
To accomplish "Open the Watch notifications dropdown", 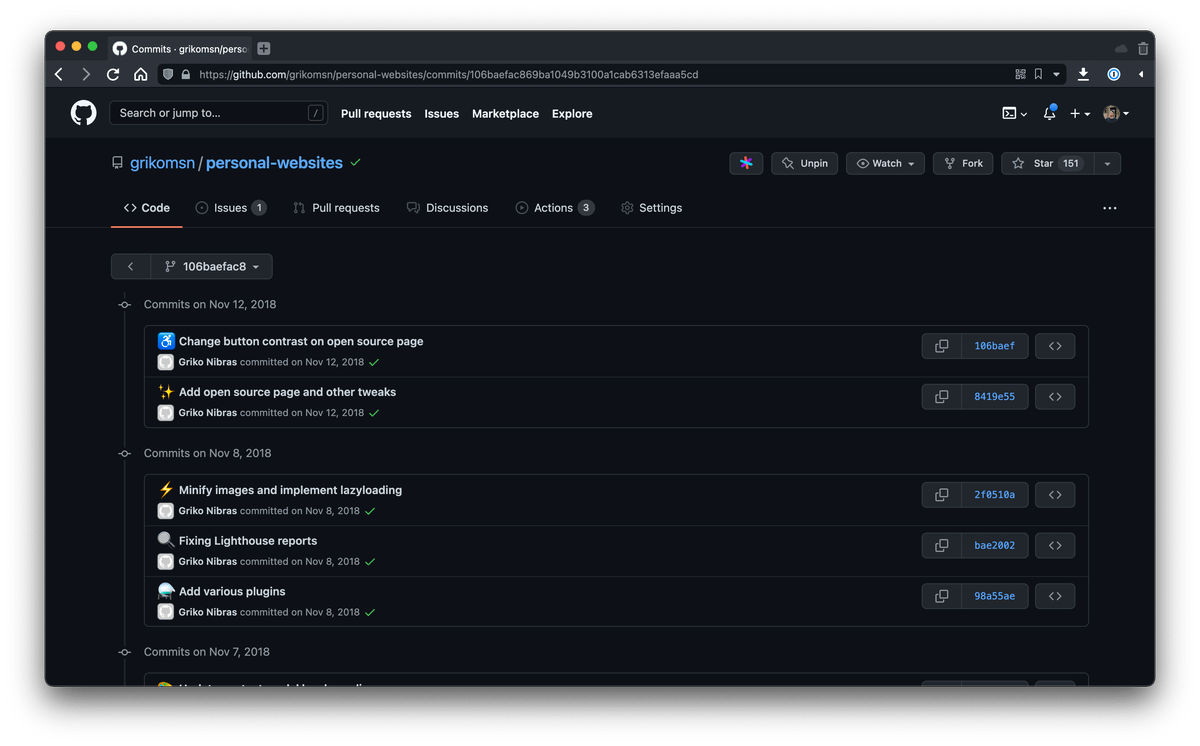I will pyautogui.click(x=885, y=163).
